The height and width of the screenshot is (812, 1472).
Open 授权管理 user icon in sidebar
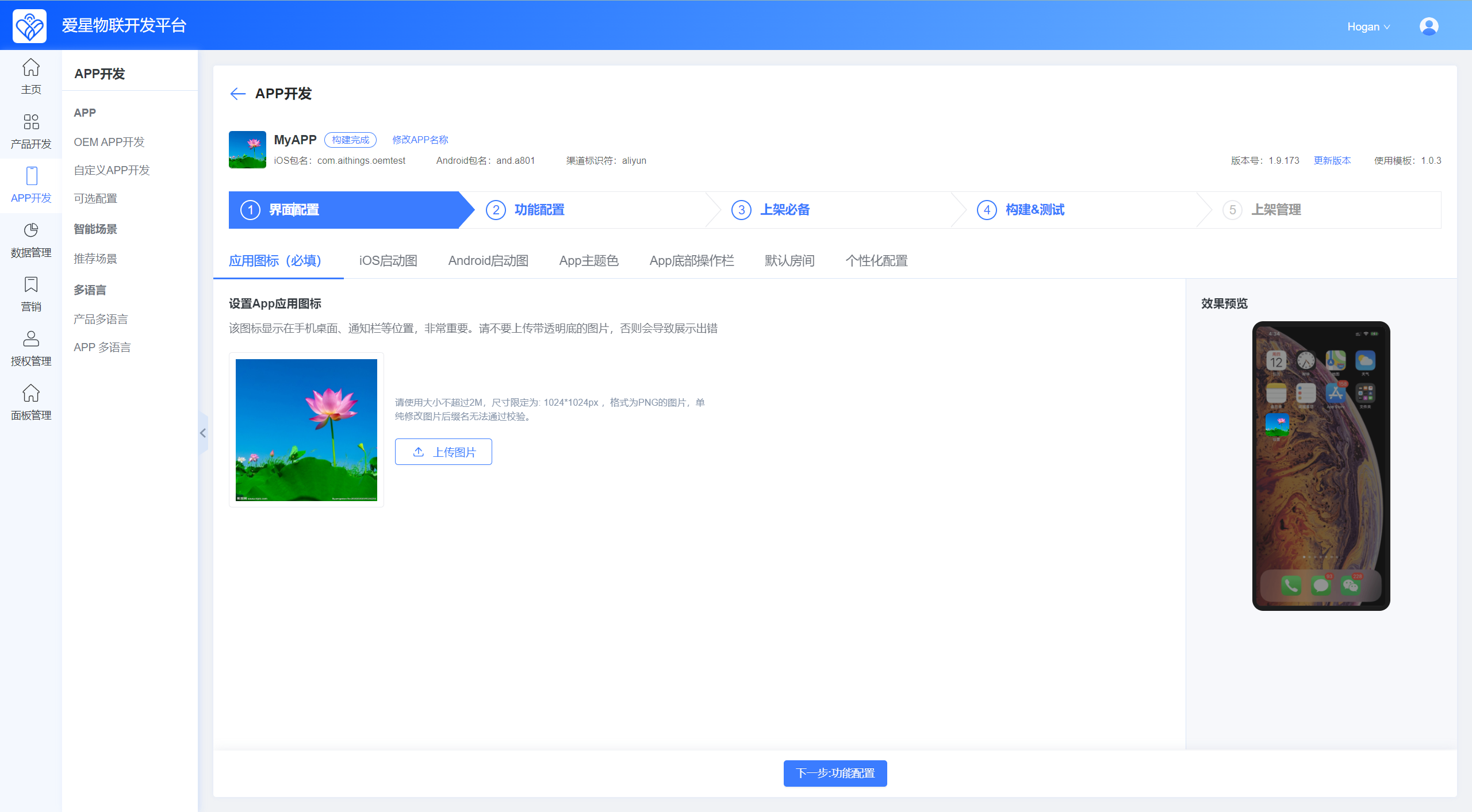31,338
